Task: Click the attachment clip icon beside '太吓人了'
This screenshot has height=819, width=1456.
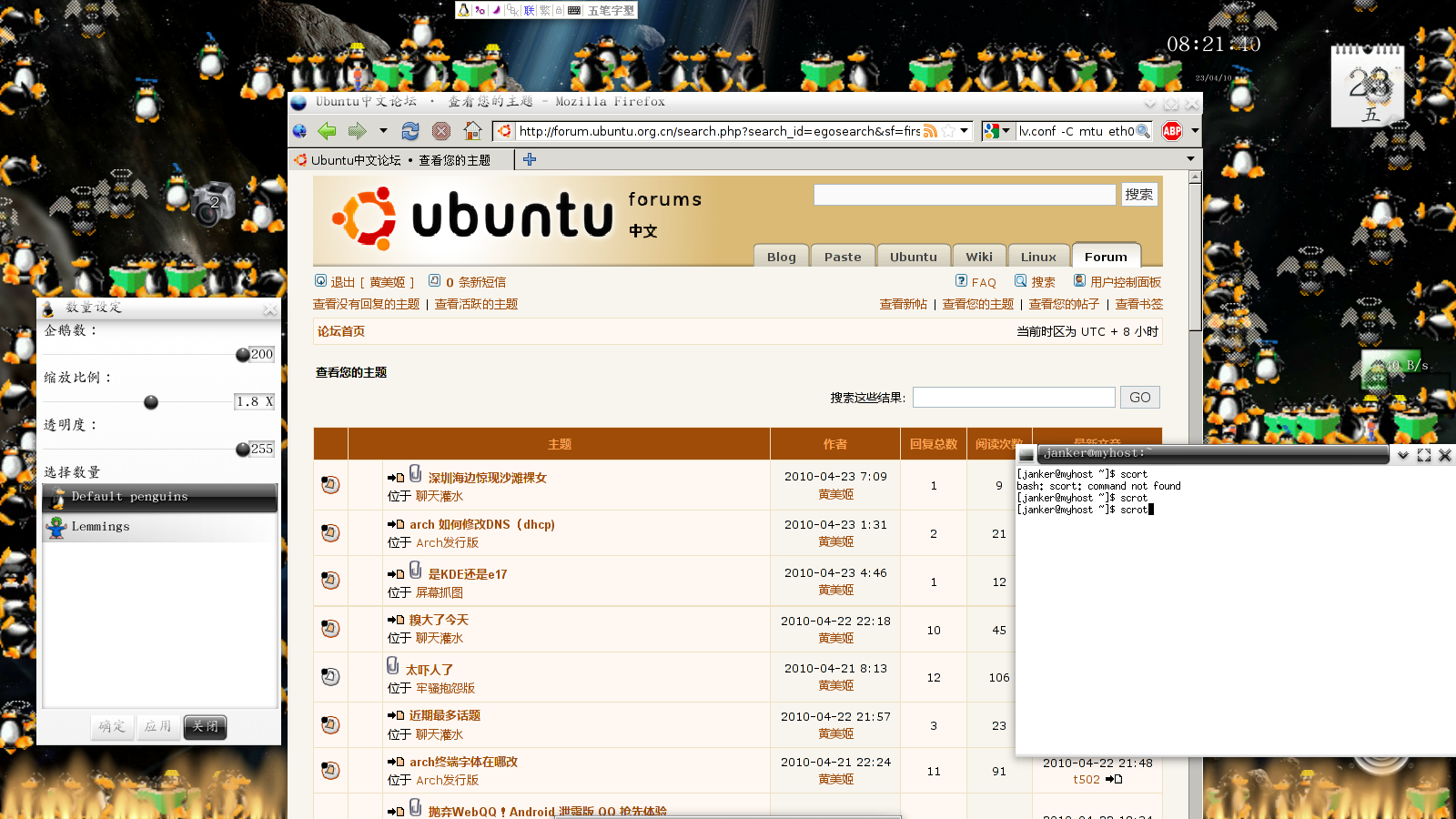Action: 393,665
